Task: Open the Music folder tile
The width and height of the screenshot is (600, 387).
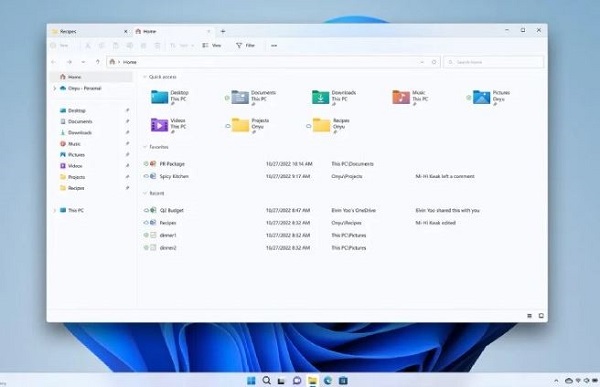Action: 410,97
